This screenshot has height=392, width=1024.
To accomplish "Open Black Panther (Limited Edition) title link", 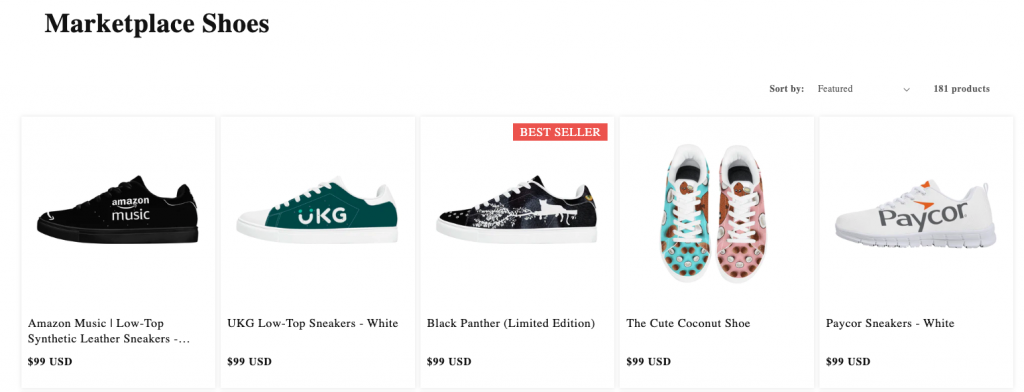I will pos(511,323).
